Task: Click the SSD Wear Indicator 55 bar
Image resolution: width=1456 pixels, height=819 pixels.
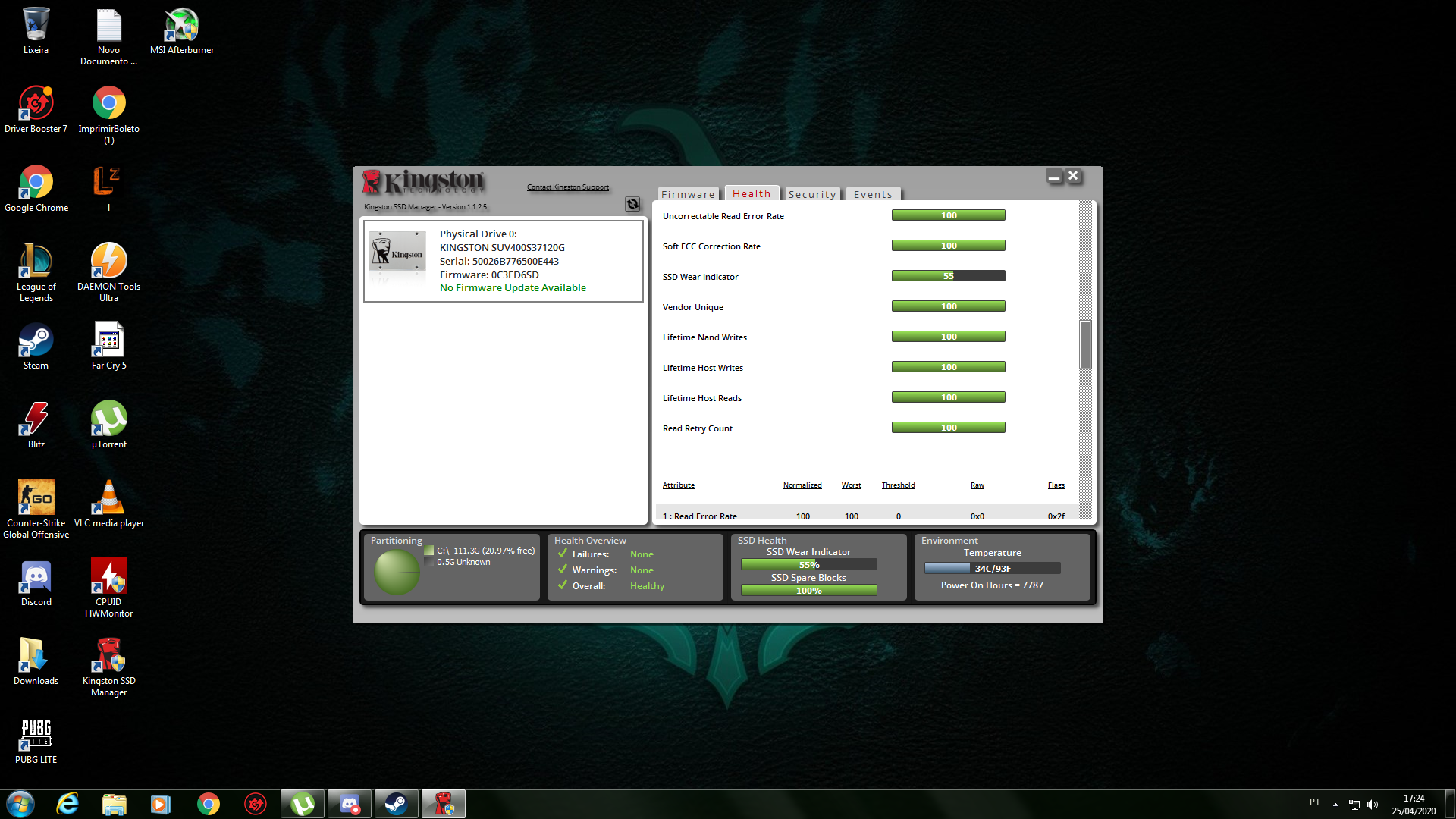Action: click(x=949, y=276)
